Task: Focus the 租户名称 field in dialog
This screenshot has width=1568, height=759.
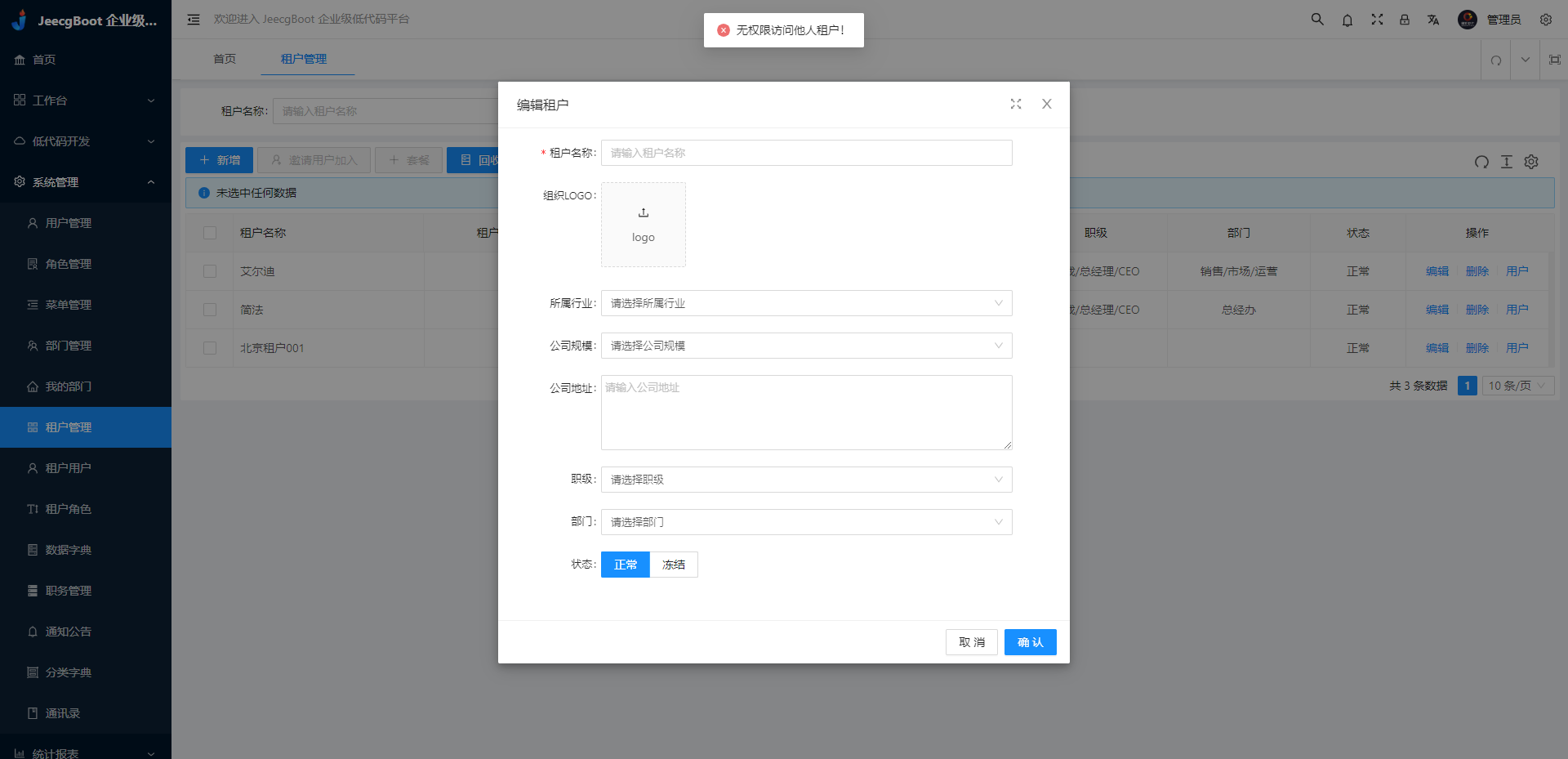Action: coord(807,153)
